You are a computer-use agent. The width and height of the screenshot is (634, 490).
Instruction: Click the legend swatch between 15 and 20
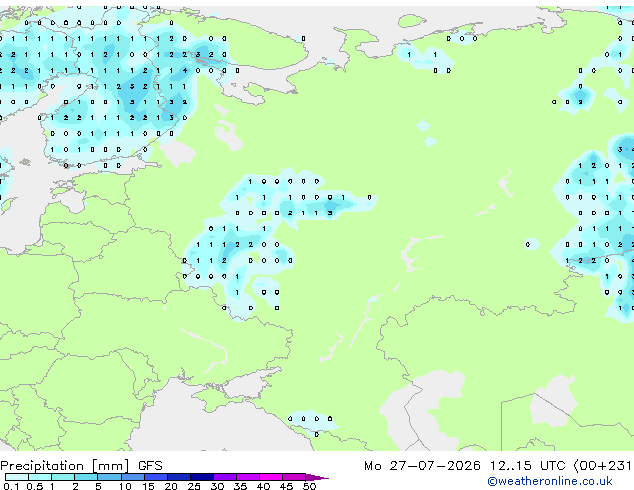pos(156,477)
